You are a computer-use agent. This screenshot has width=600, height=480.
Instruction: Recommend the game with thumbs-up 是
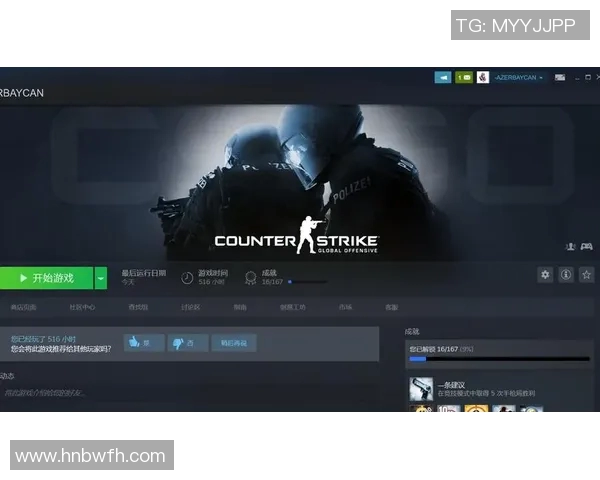coord(144,343)
